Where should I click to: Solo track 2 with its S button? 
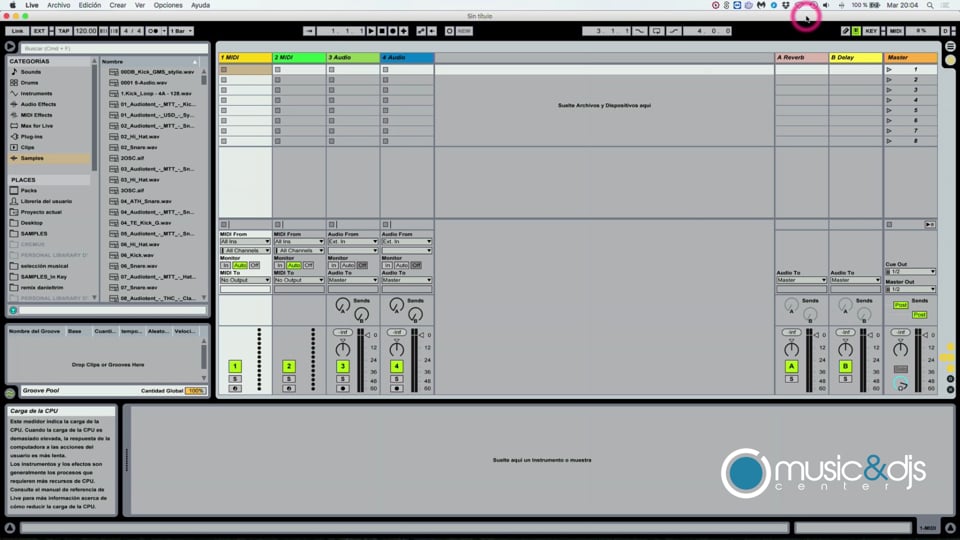pos(289,379)
